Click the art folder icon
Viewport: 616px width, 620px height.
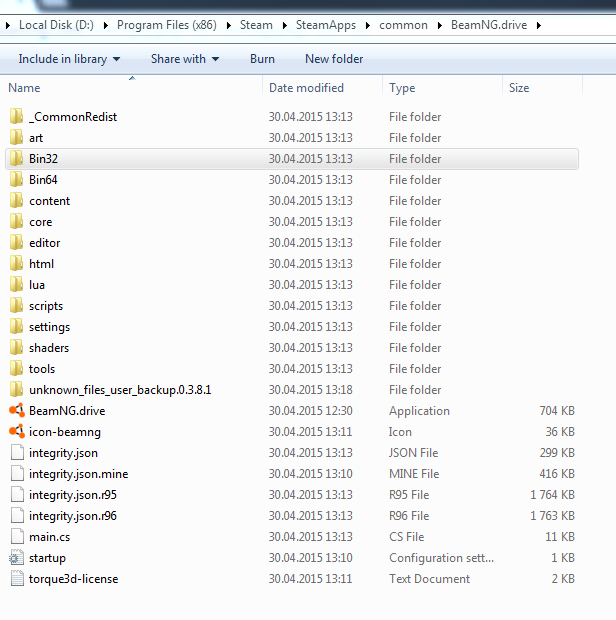[x=17, y=137]
